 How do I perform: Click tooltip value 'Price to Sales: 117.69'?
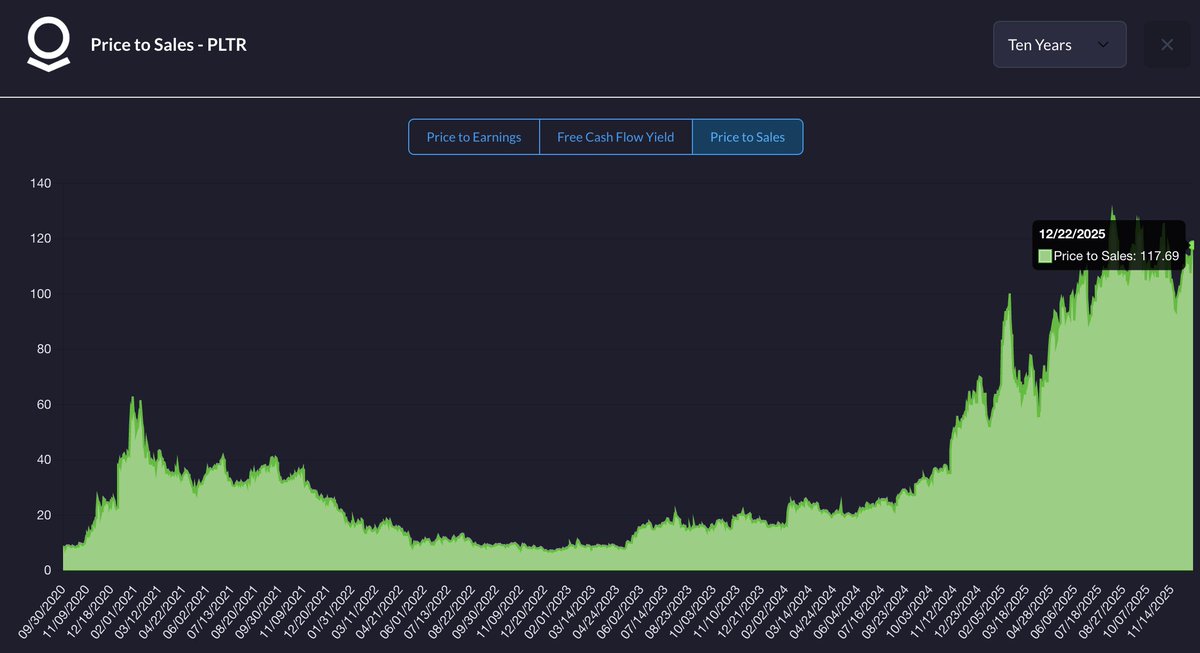click(1117, 256)
